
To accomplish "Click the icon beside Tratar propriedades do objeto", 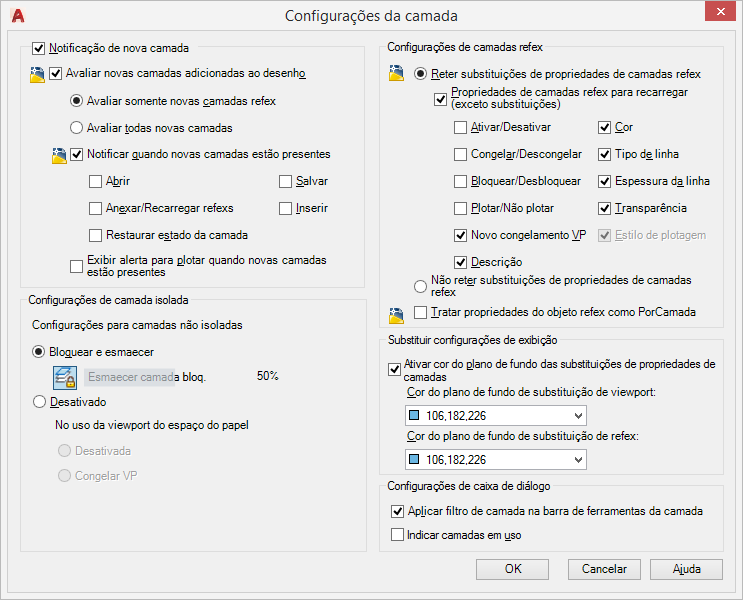I will tap(396, 314).
